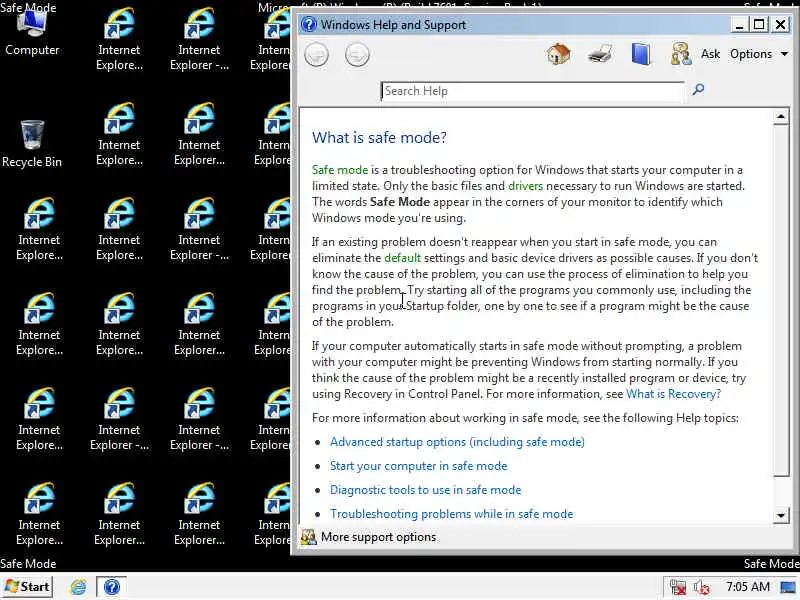Click the Ask people icon
The image size is (800, 600).
pyautogui.click(x=681, y=54)
